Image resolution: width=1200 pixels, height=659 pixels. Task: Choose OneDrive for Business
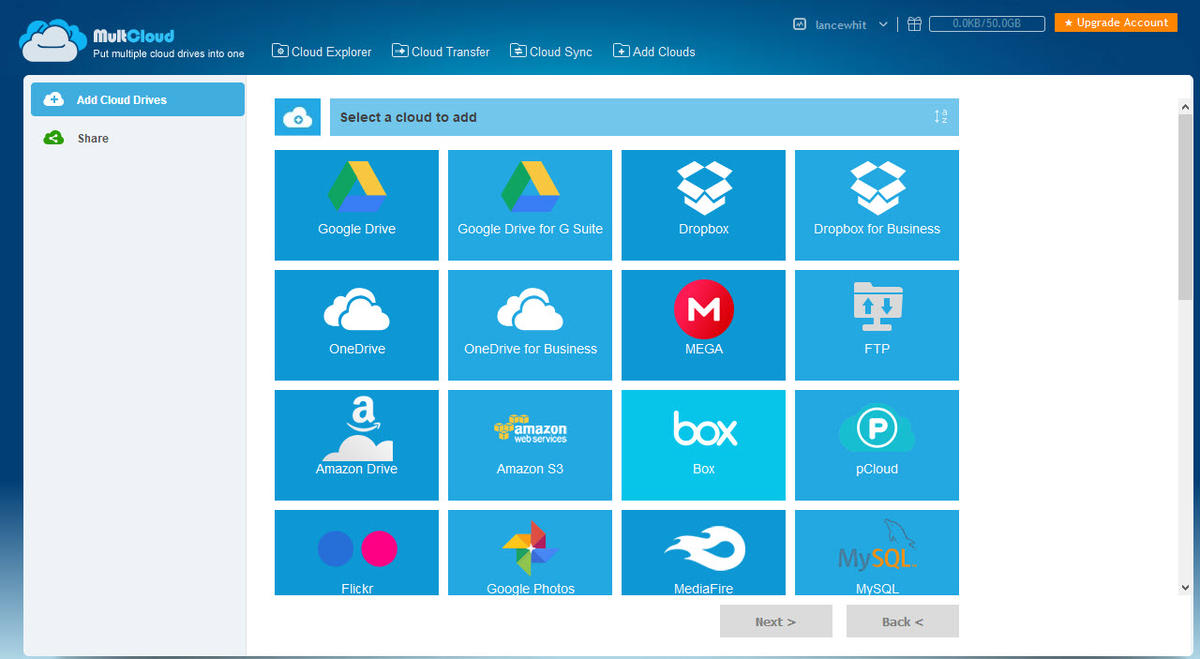coord(529,325)
